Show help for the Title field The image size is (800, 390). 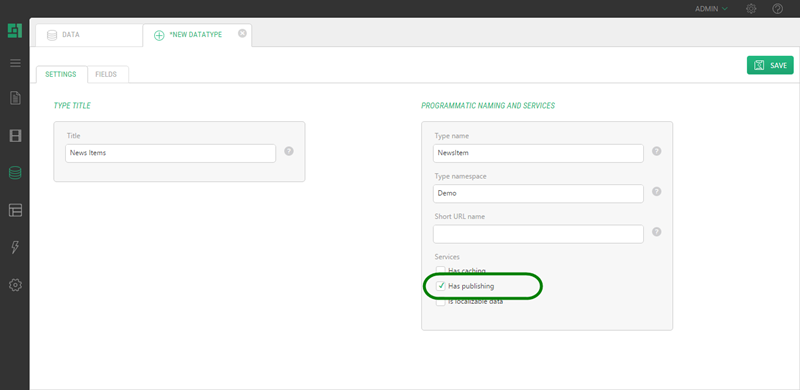(289, 151)
